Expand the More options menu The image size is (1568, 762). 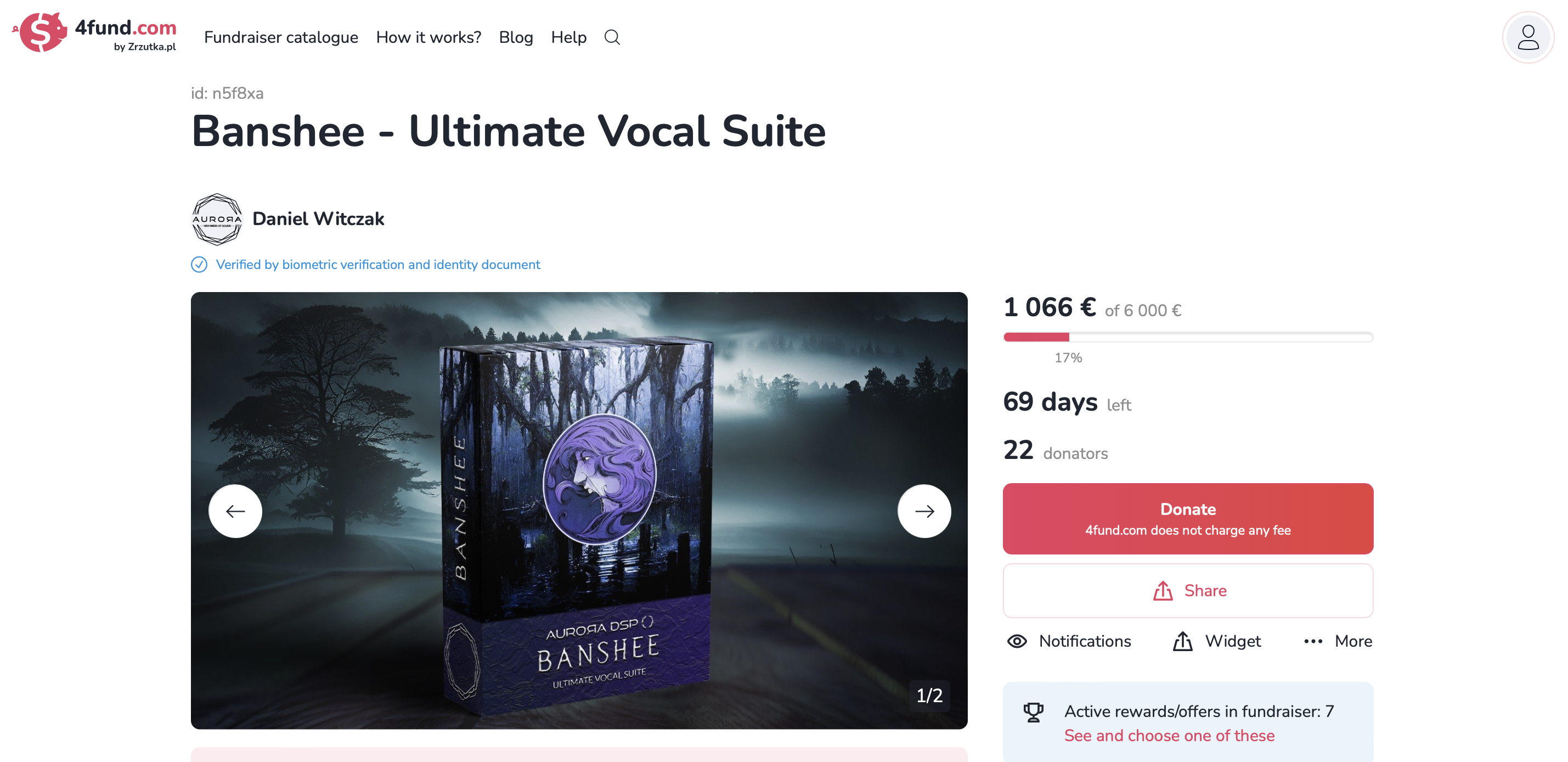click(1338, 641)
